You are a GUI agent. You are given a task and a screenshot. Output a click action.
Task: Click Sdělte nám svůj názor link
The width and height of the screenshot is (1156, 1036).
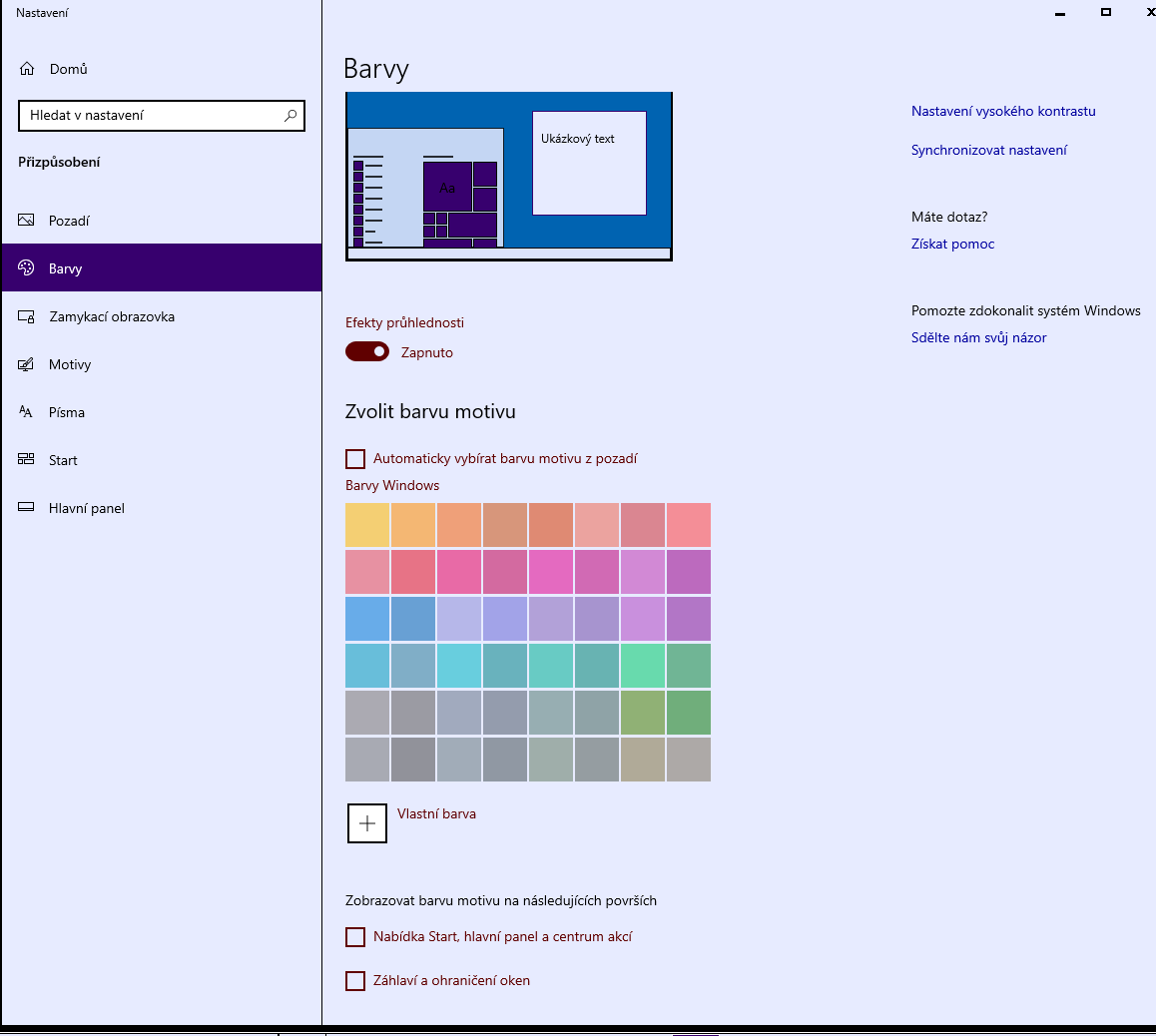pyautogui.click(x=978, y=337)
